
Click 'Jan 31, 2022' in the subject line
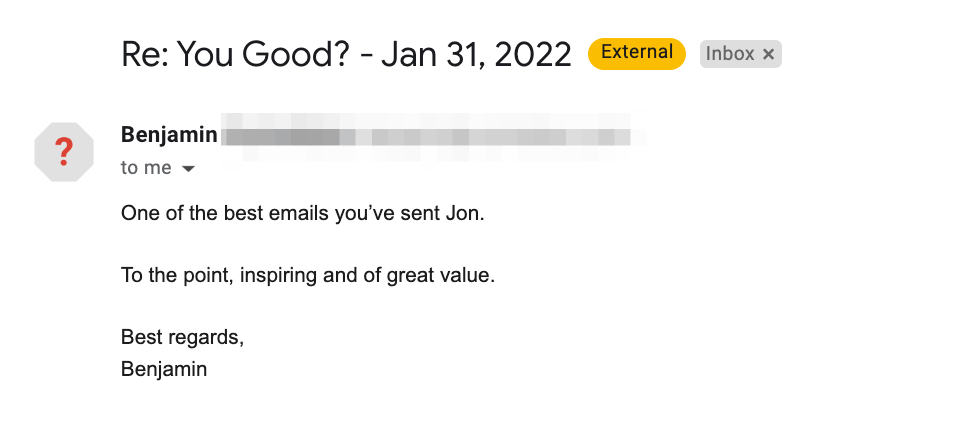tap(476, 54)
